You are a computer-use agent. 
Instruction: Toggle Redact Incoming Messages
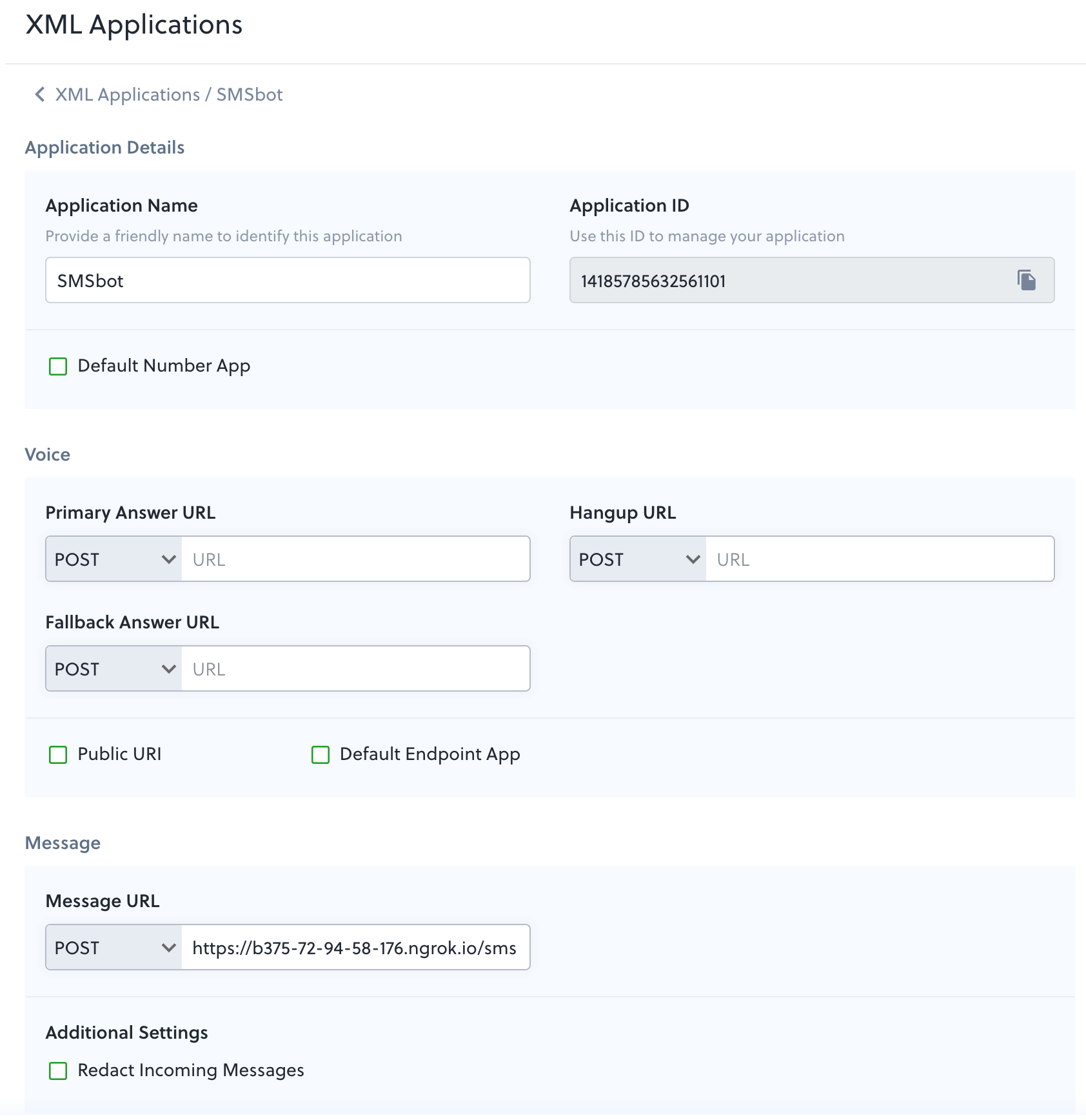pos(58,1070)
